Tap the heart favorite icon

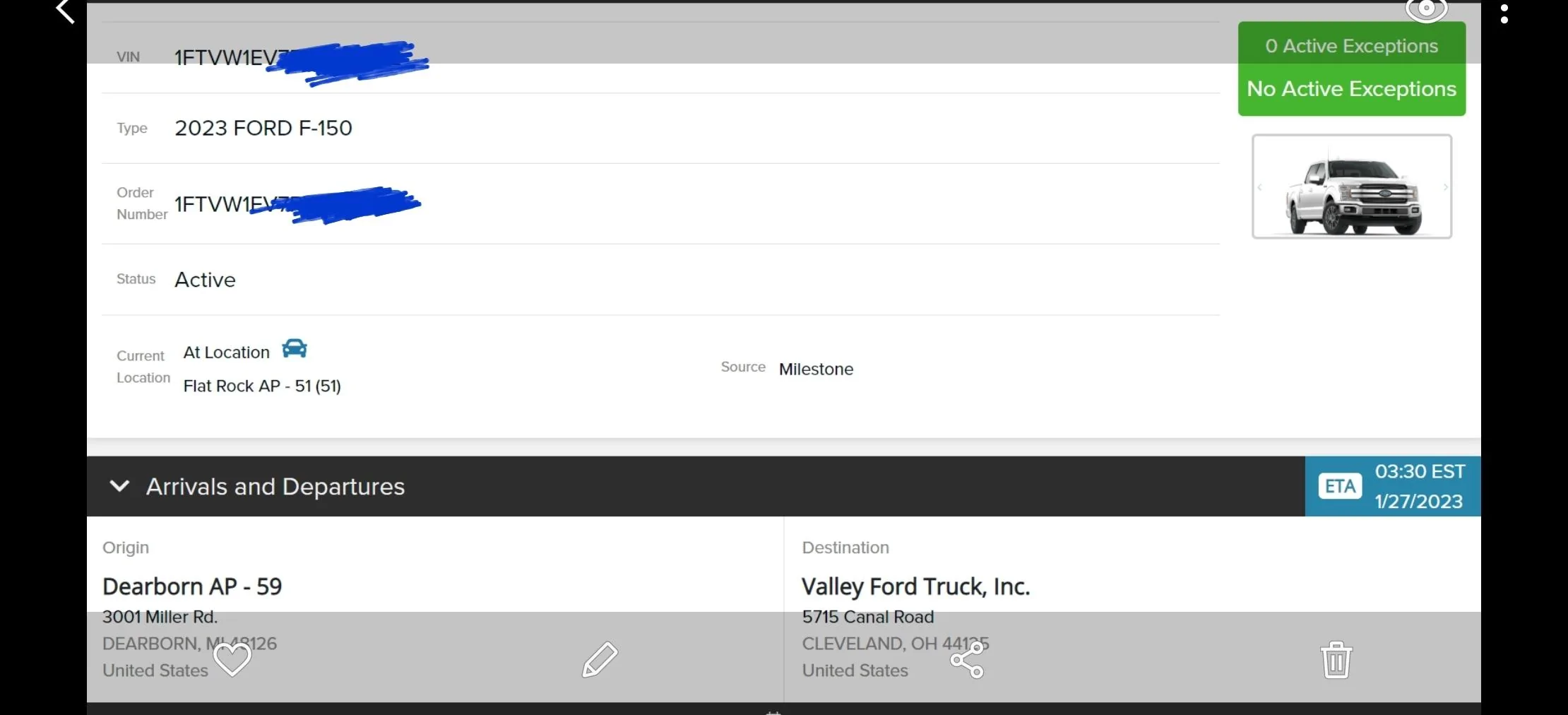[x=232, y=660]
